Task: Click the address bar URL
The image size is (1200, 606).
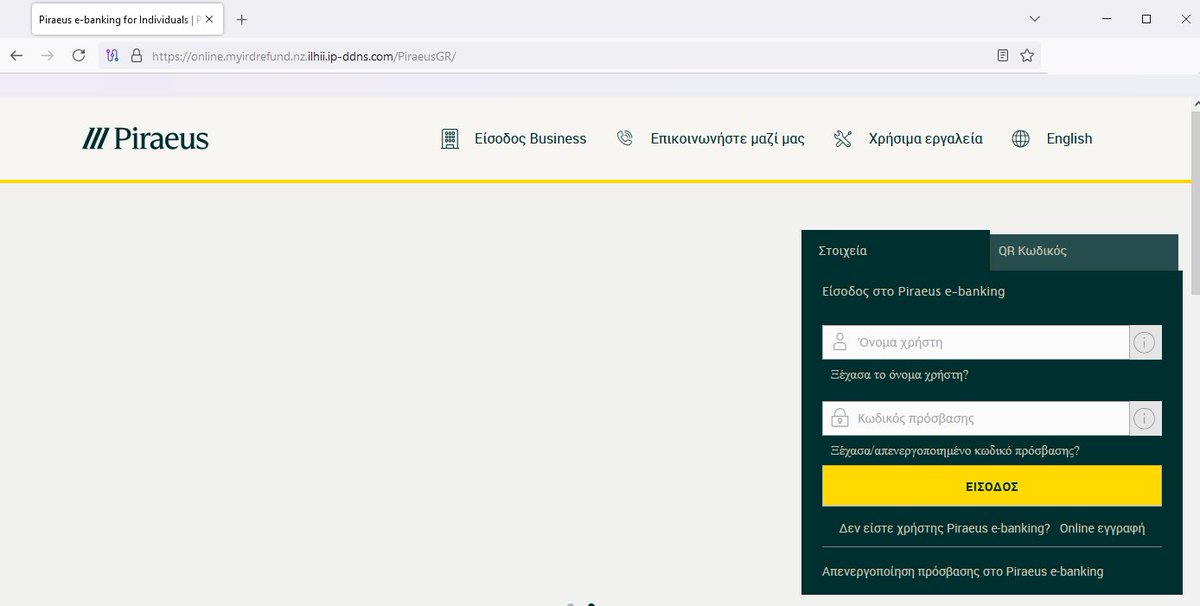Action: tap(304, 56)
